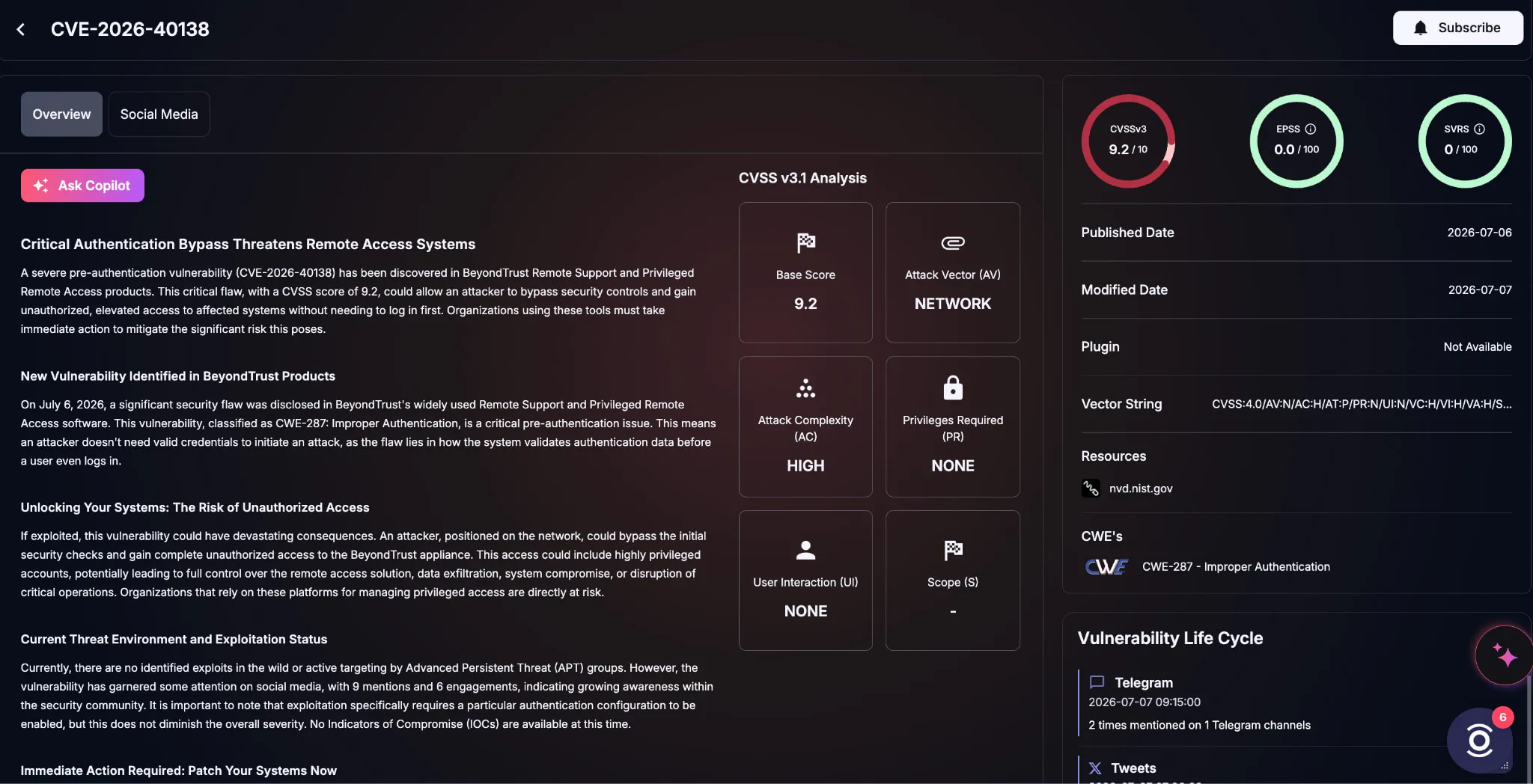1533x784 pixels.
Task: Click the Subscribe bell button
Action: point(1457,28)
